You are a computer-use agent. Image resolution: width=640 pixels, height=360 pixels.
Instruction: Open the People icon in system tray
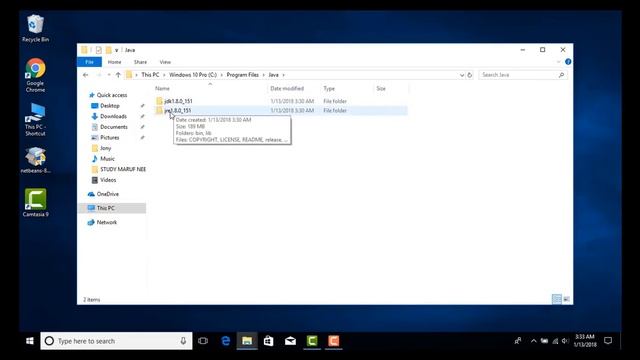click(518, 341)
